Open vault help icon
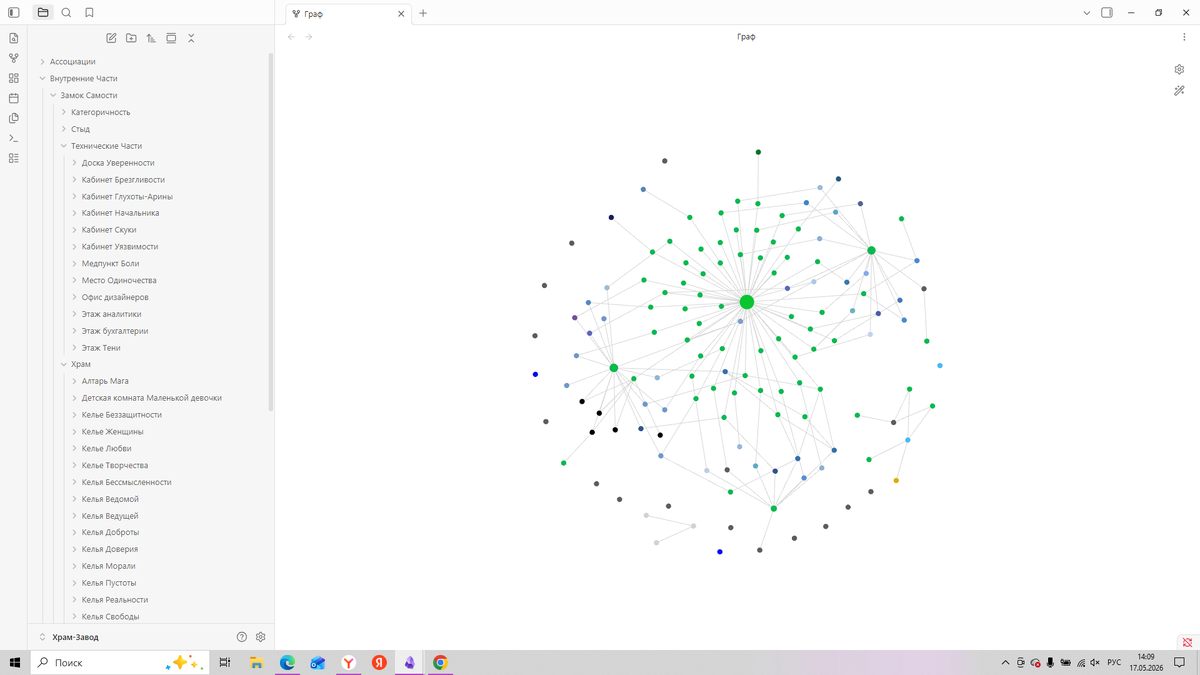 (x=242, y=637)
